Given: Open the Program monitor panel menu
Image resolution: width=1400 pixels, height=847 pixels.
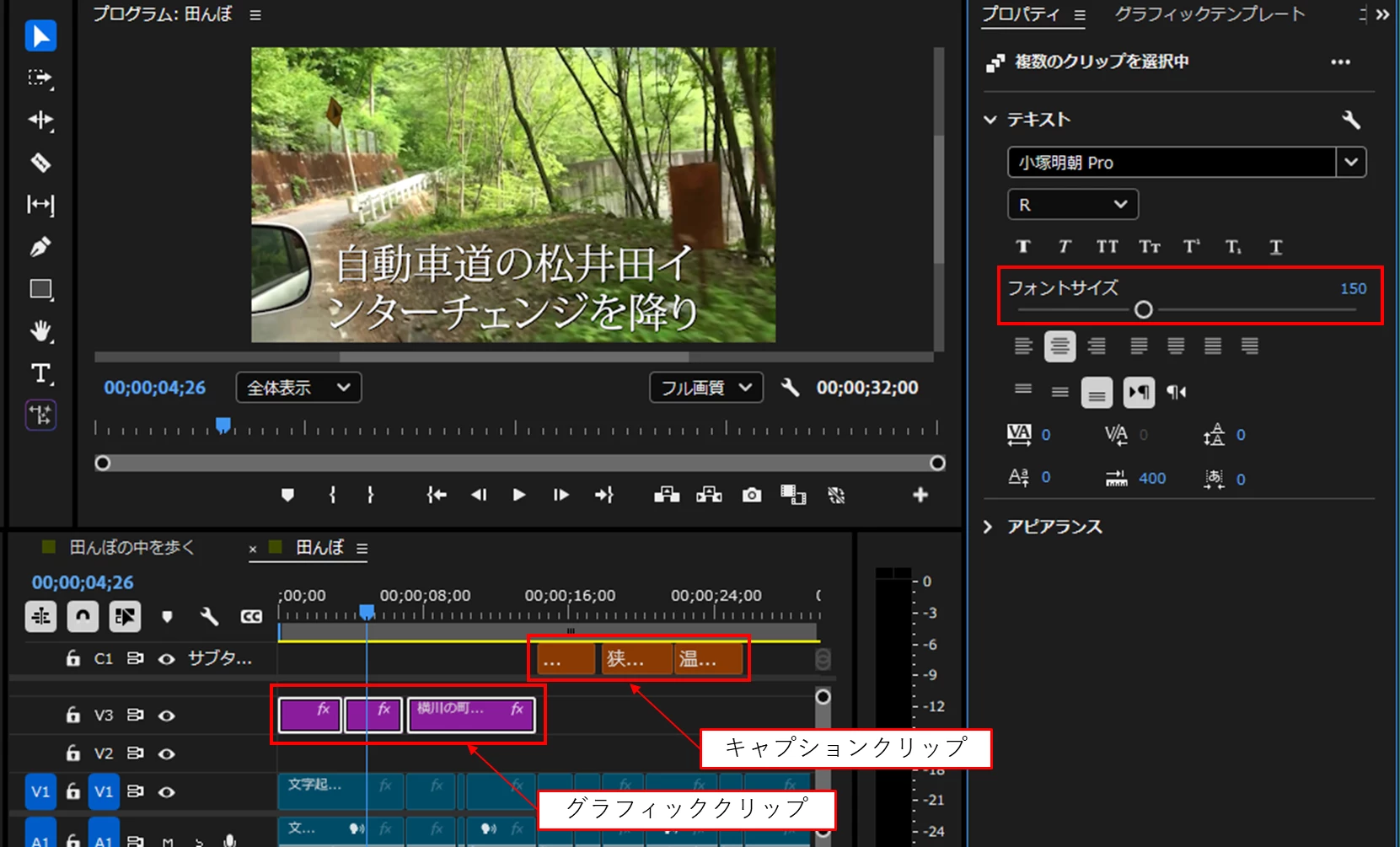Looking at the screenshot, I should pos(255,15).
